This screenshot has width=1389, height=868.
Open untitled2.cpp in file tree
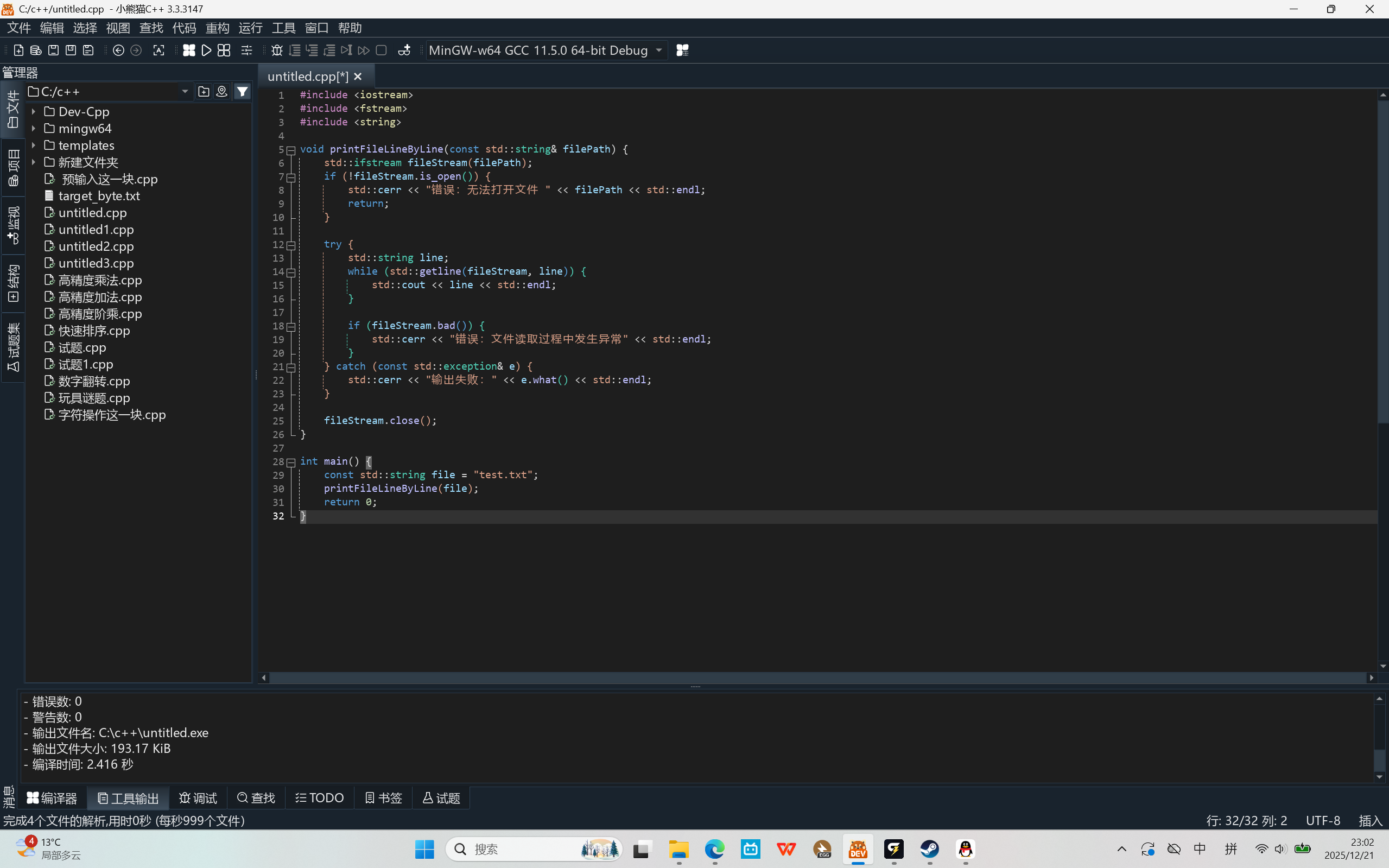[96, 246]
